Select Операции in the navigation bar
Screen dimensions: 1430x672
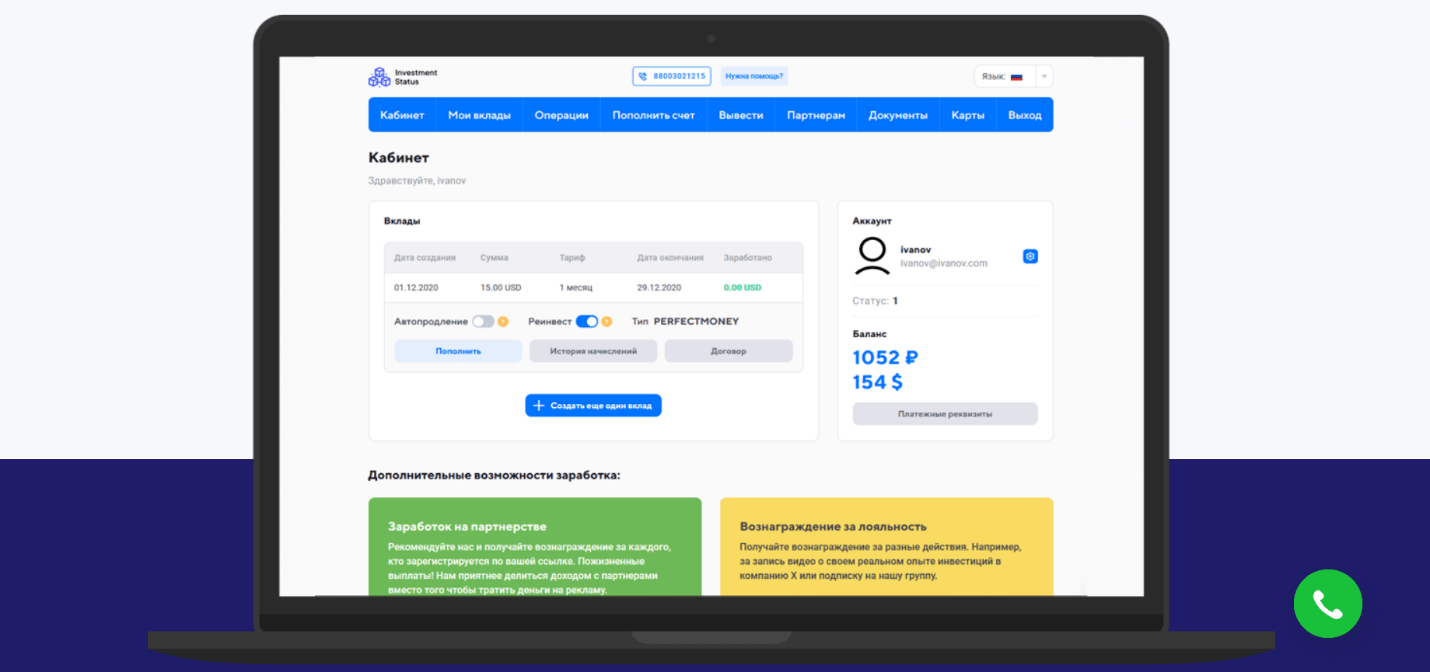tap(561, 114)
